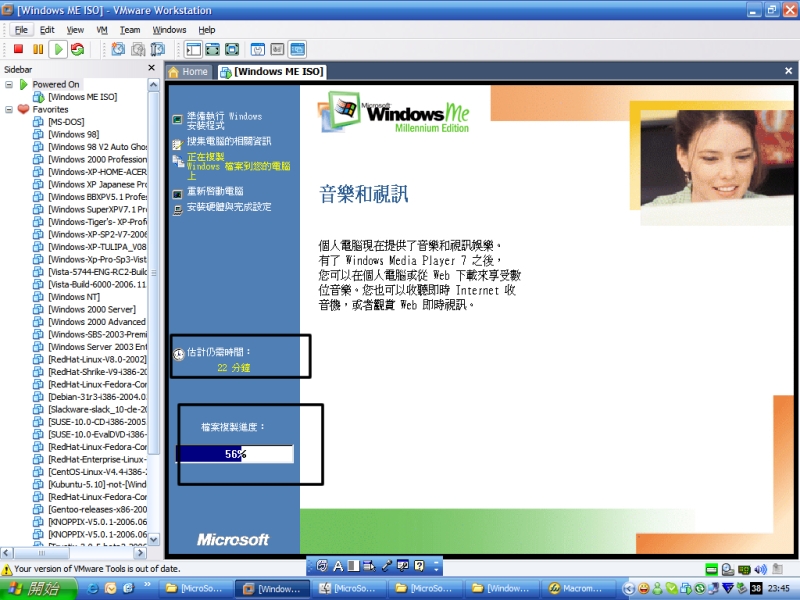
Task: Open the View menu
Action: click(x=75, y=30)
